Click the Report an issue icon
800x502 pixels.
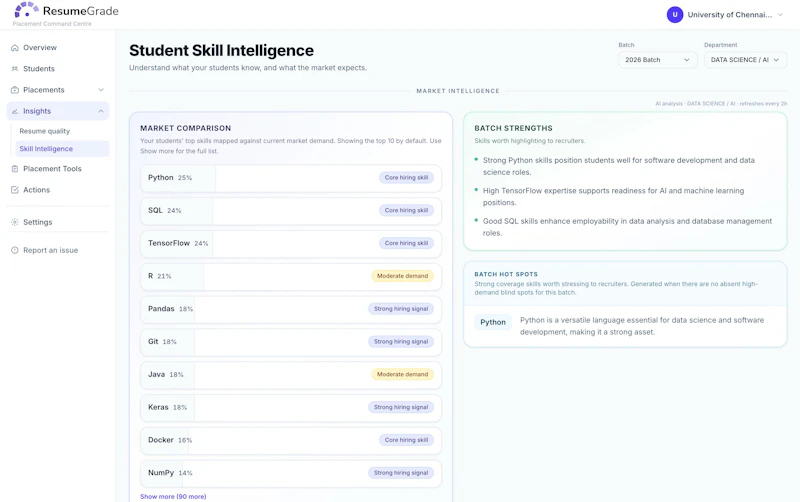pyautogui.click(x=15, y=250)
